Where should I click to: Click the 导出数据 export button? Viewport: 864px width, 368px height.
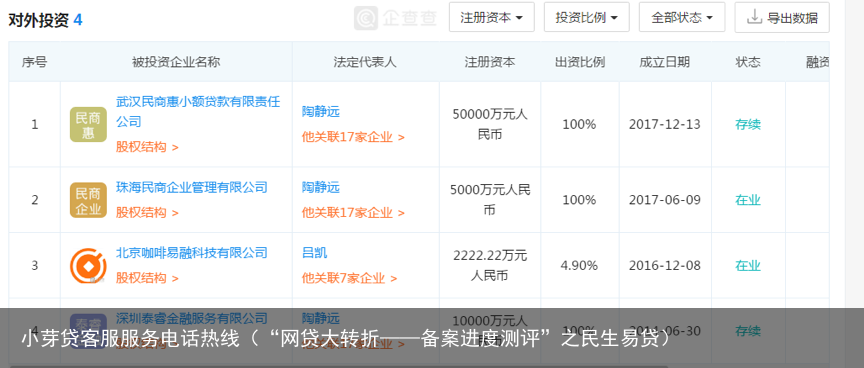[782, 18]
